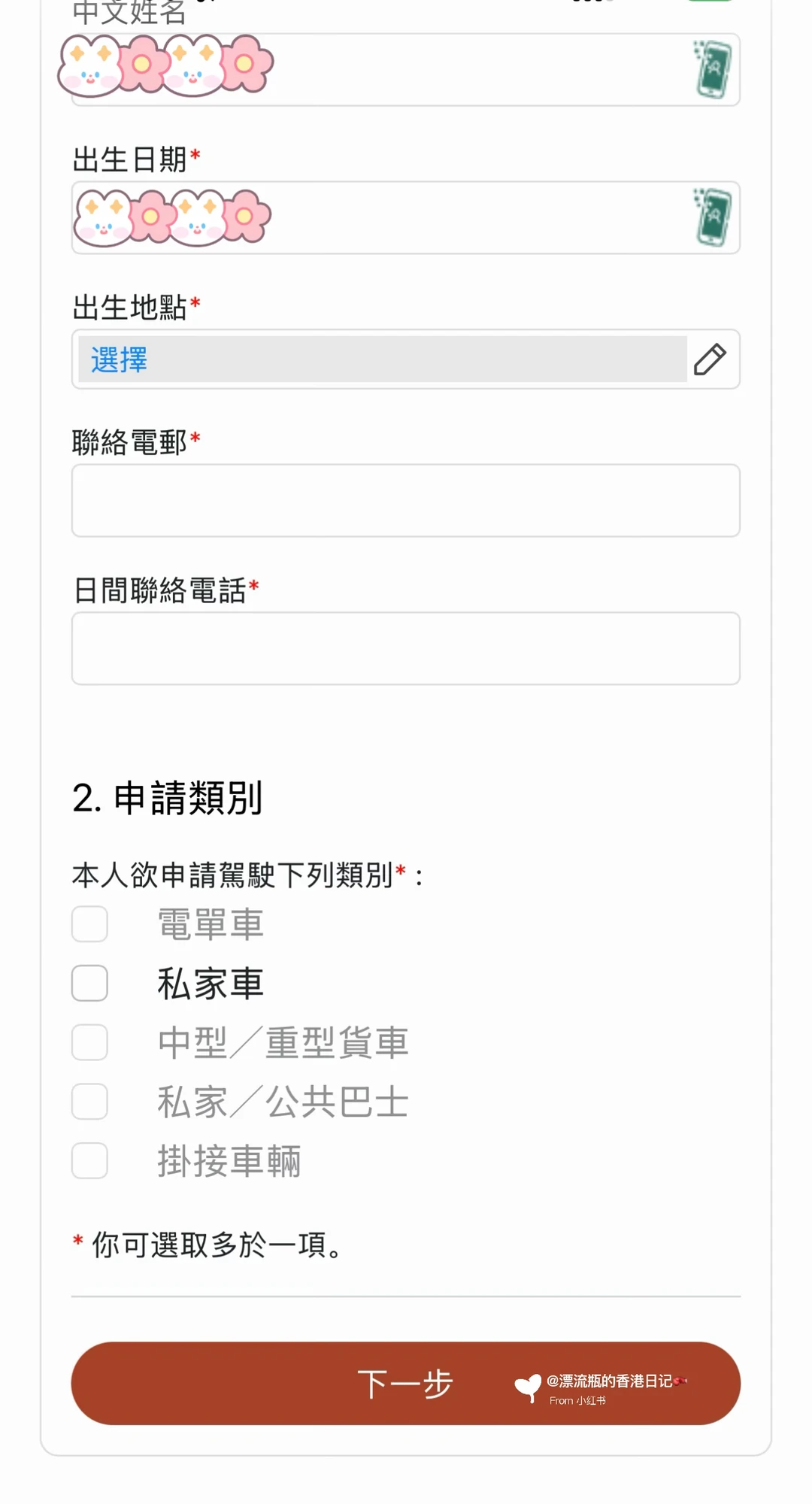This screenshot has width=812, height=1504.
Task: Click the 日間聯絡電話 input field
Action: [406, 649]
